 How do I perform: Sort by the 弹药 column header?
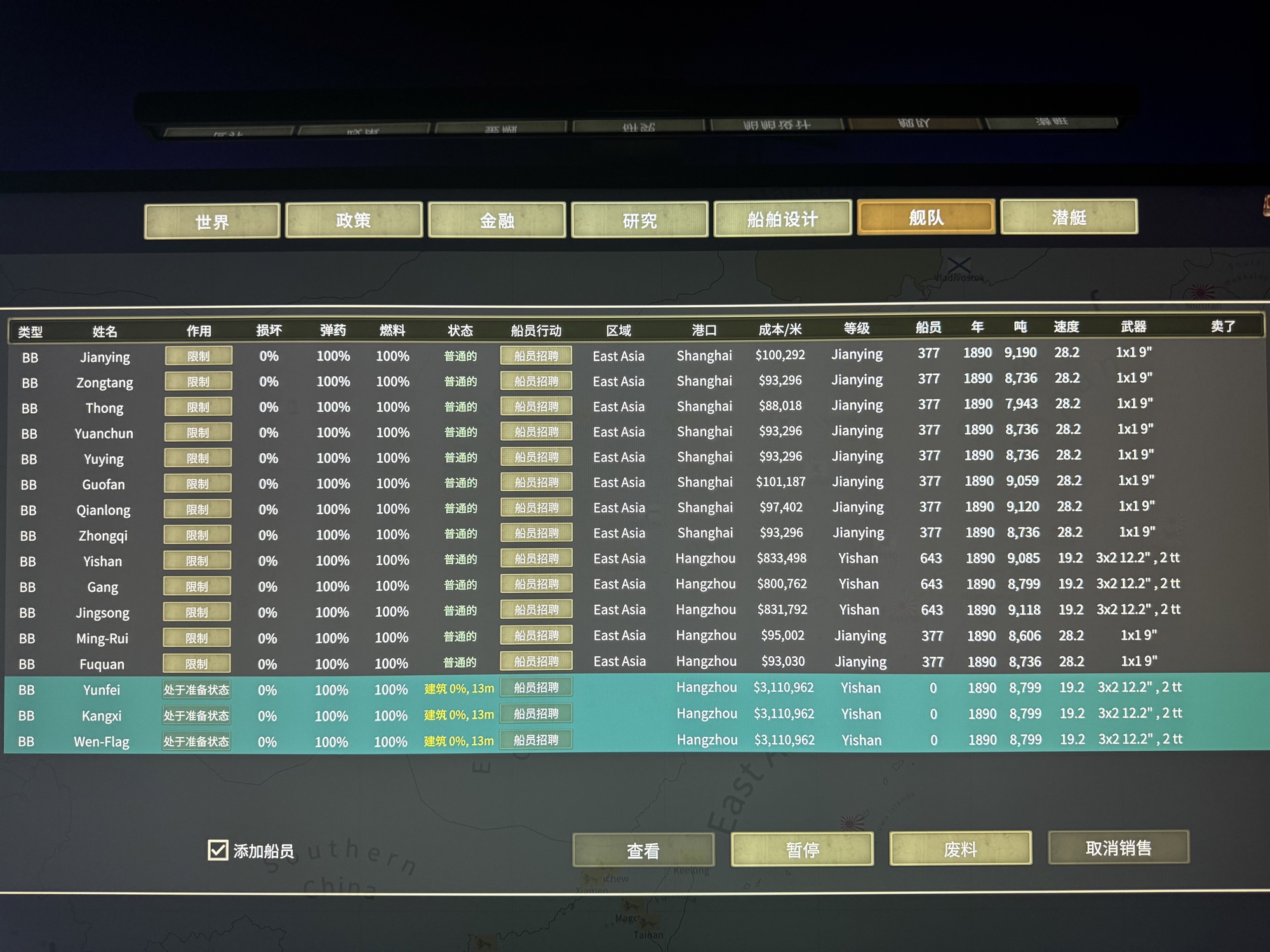pyautogui.click(x=333, y=330)
